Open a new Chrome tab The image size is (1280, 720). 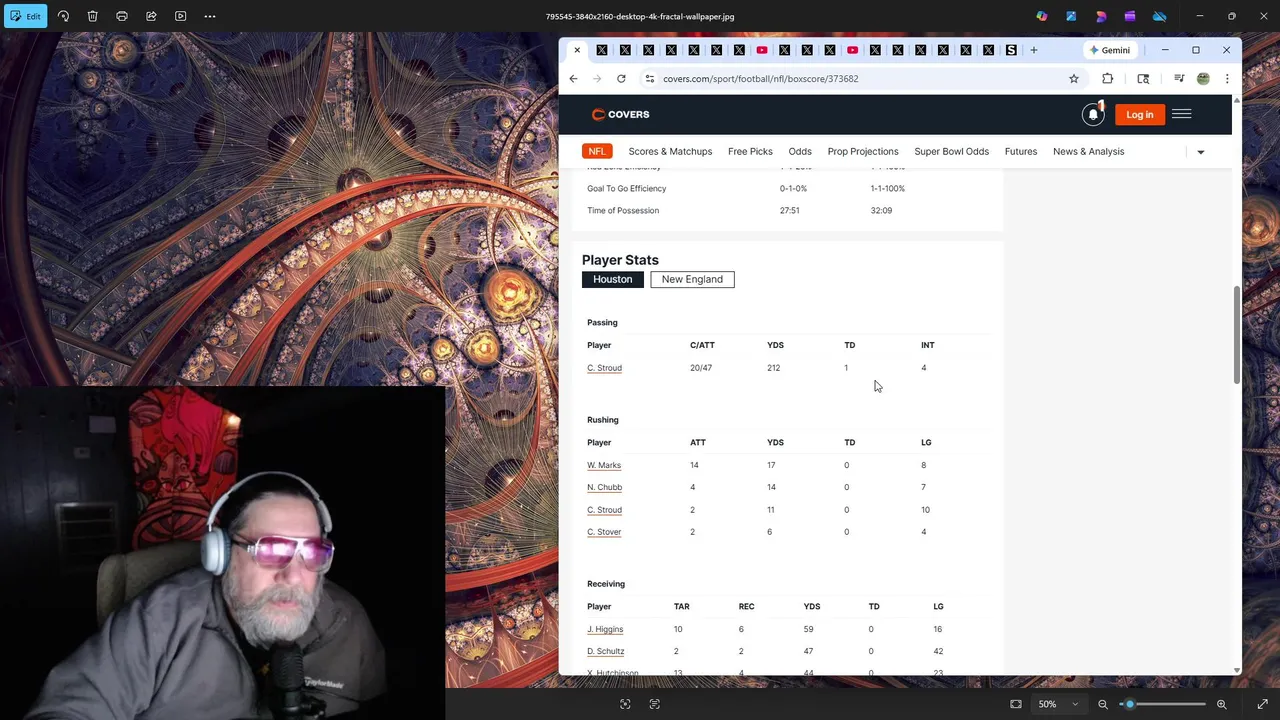(1034, 50)
